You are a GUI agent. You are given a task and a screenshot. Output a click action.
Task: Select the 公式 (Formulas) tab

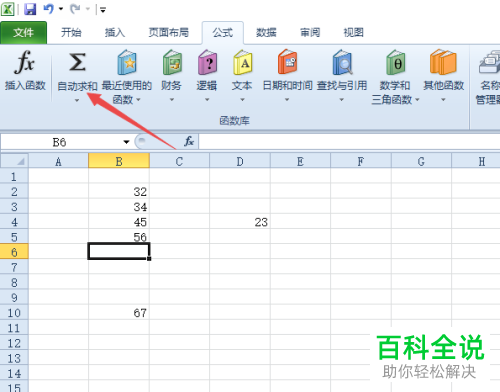(223, 33)
